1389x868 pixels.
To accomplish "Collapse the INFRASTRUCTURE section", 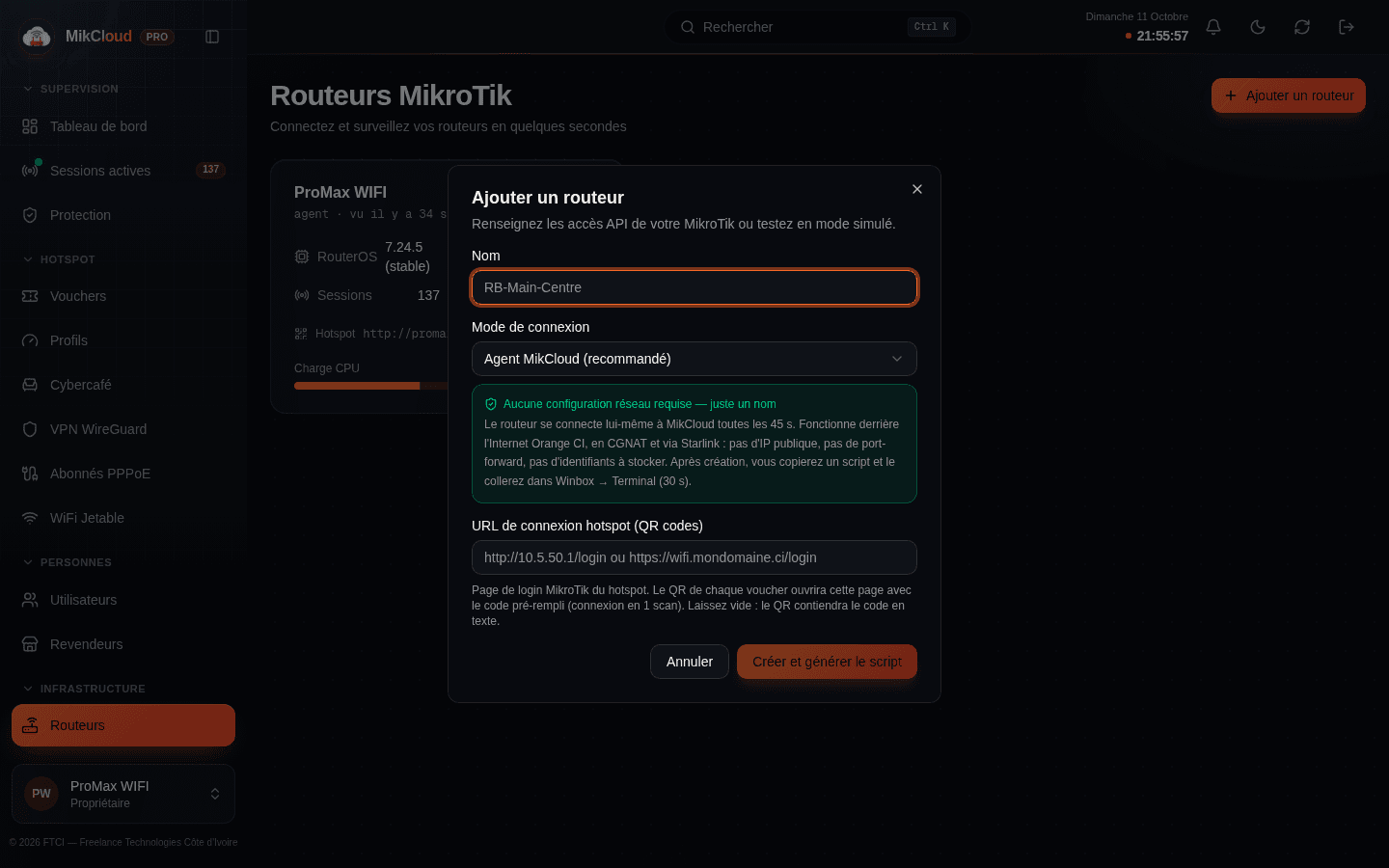I will [x=84, y=689].
